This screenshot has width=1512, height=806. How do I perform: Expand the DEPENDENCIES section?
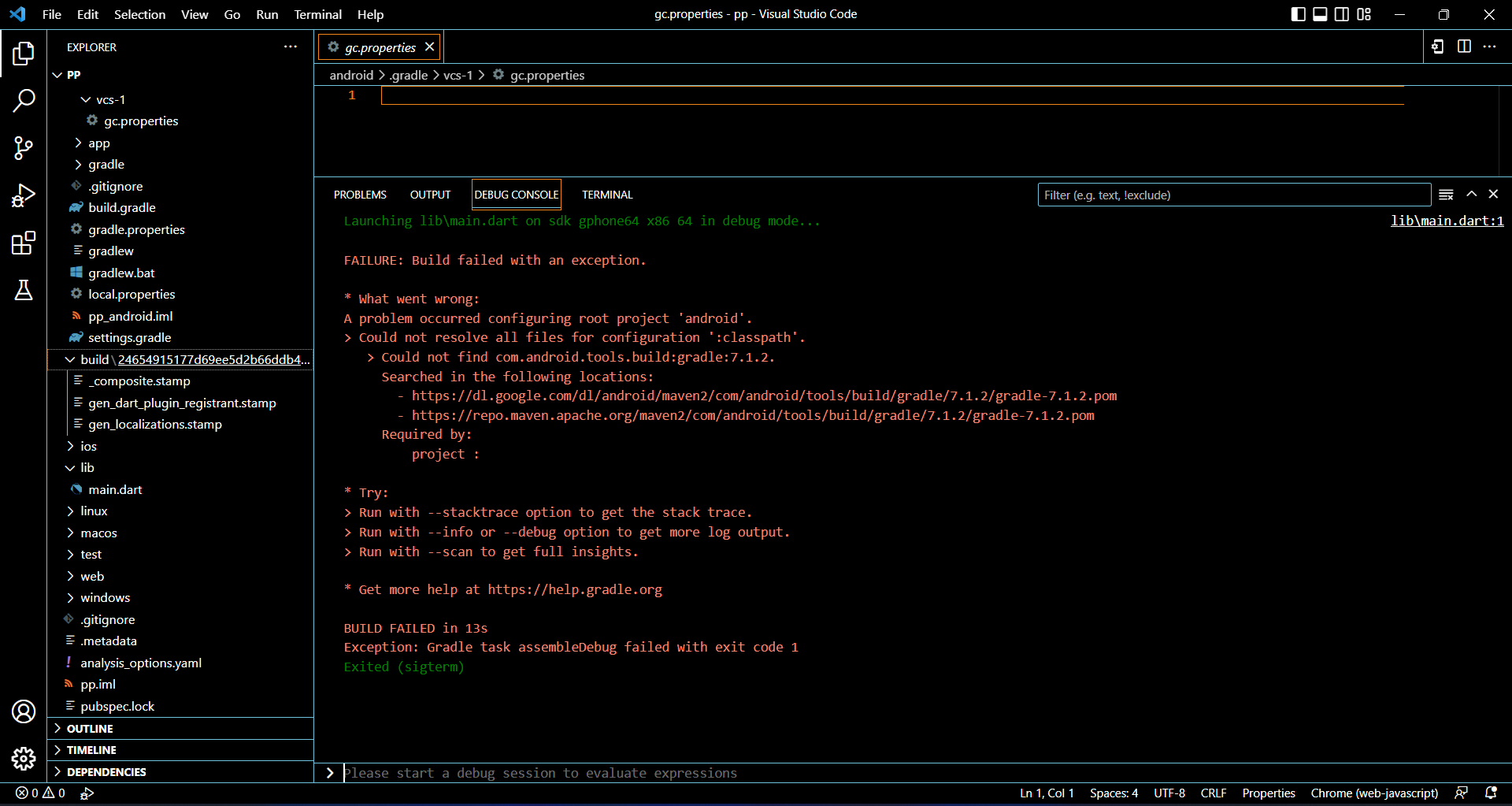point(181,772)
